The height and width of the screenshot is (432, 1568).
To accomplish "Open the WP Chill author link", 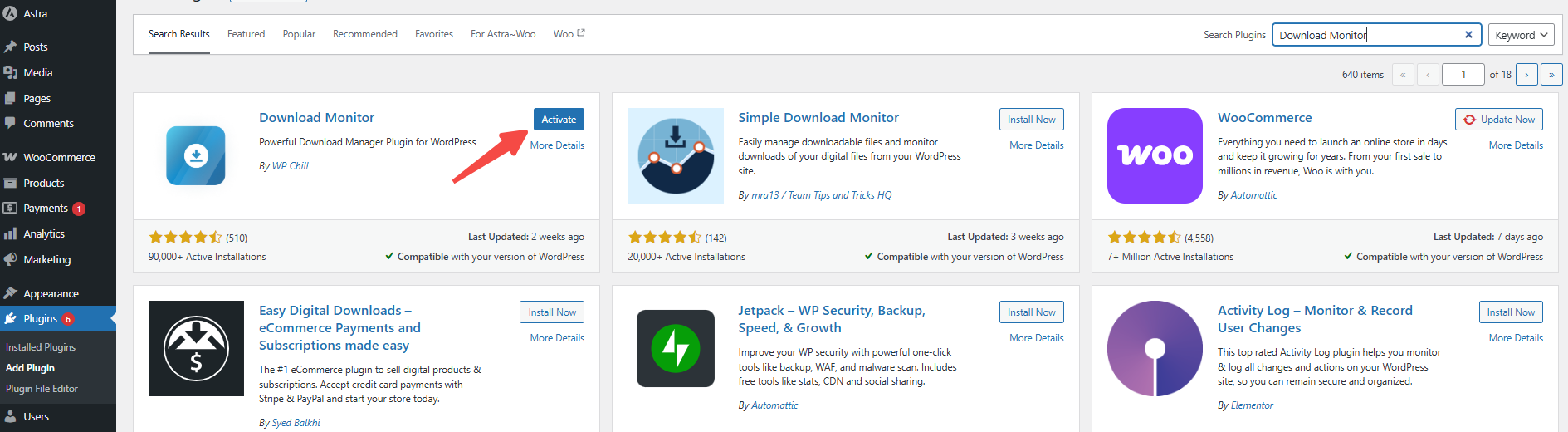I will pyautogui.click(x=290, y=166).
